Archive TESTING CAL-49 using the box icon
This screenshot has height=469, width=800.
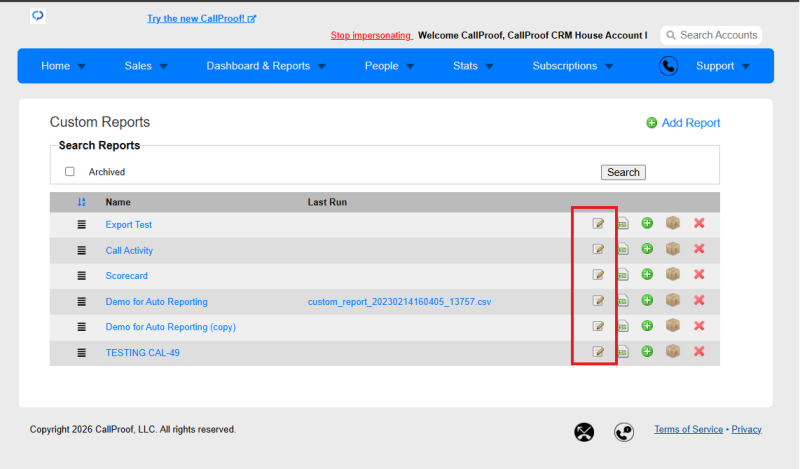(673, 351)
